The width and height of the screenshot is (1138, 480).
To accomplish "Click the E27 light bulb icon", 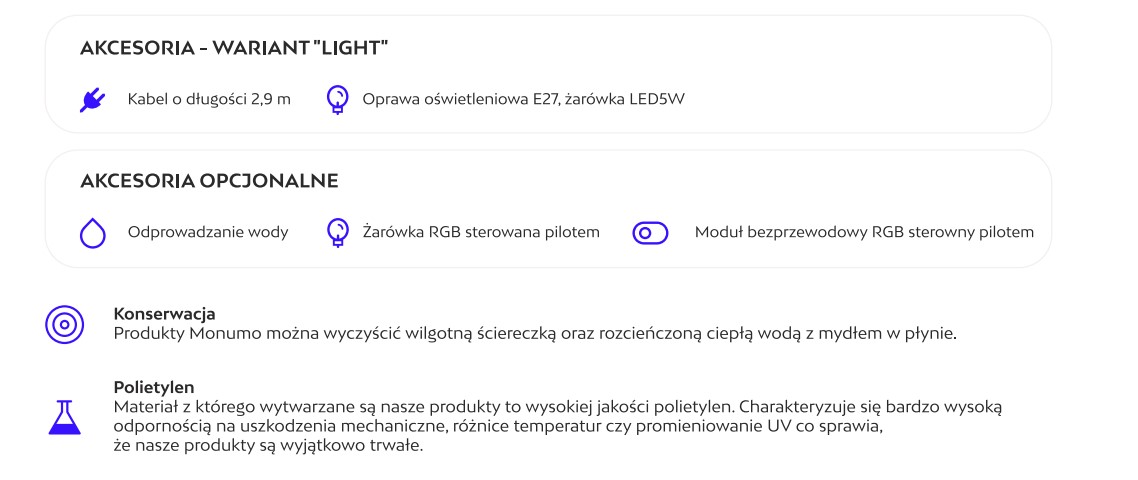I will [338, 99].
